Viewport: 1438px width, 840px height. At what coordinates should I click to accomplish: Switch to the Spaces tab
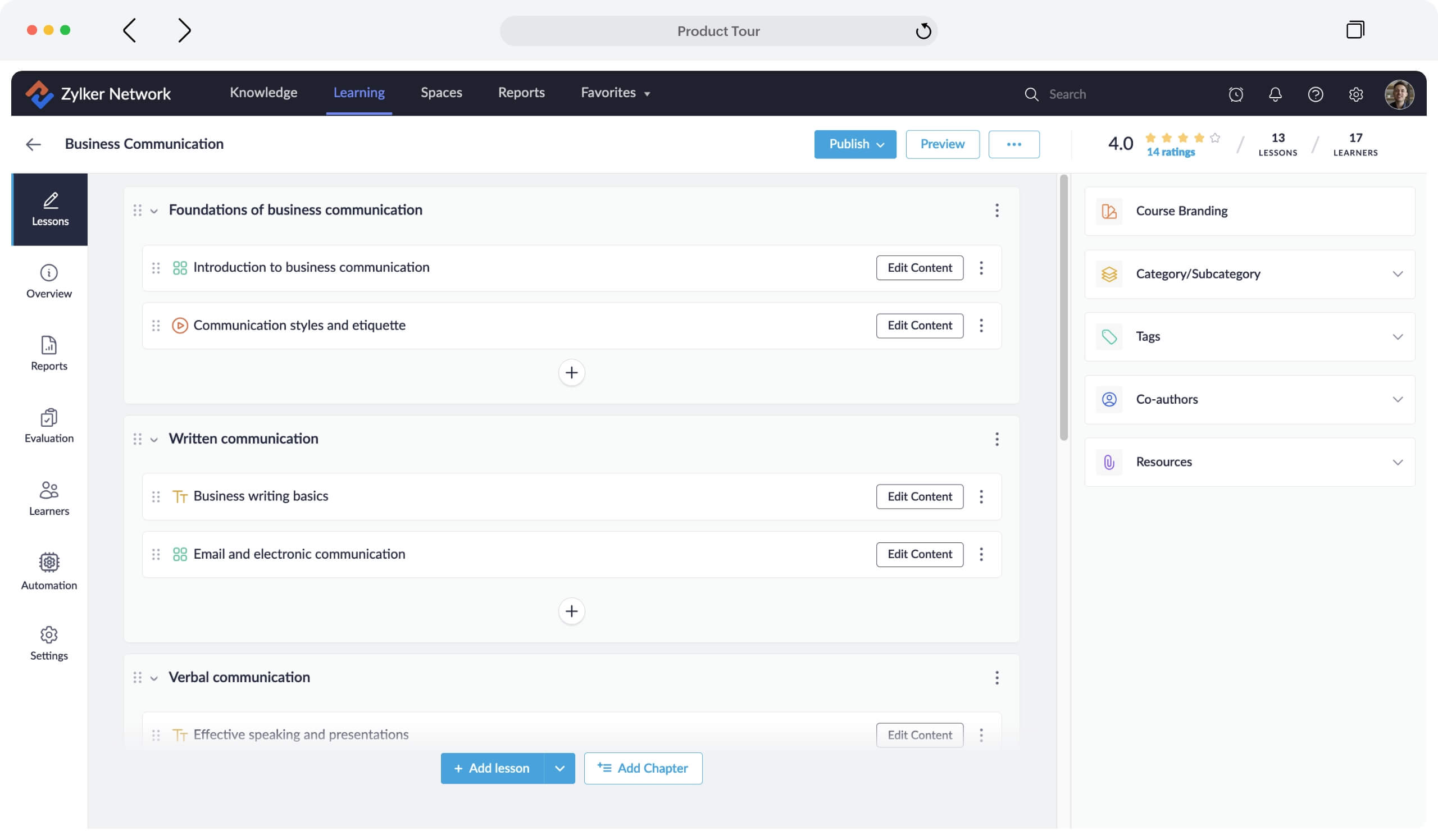coord(441,93)
